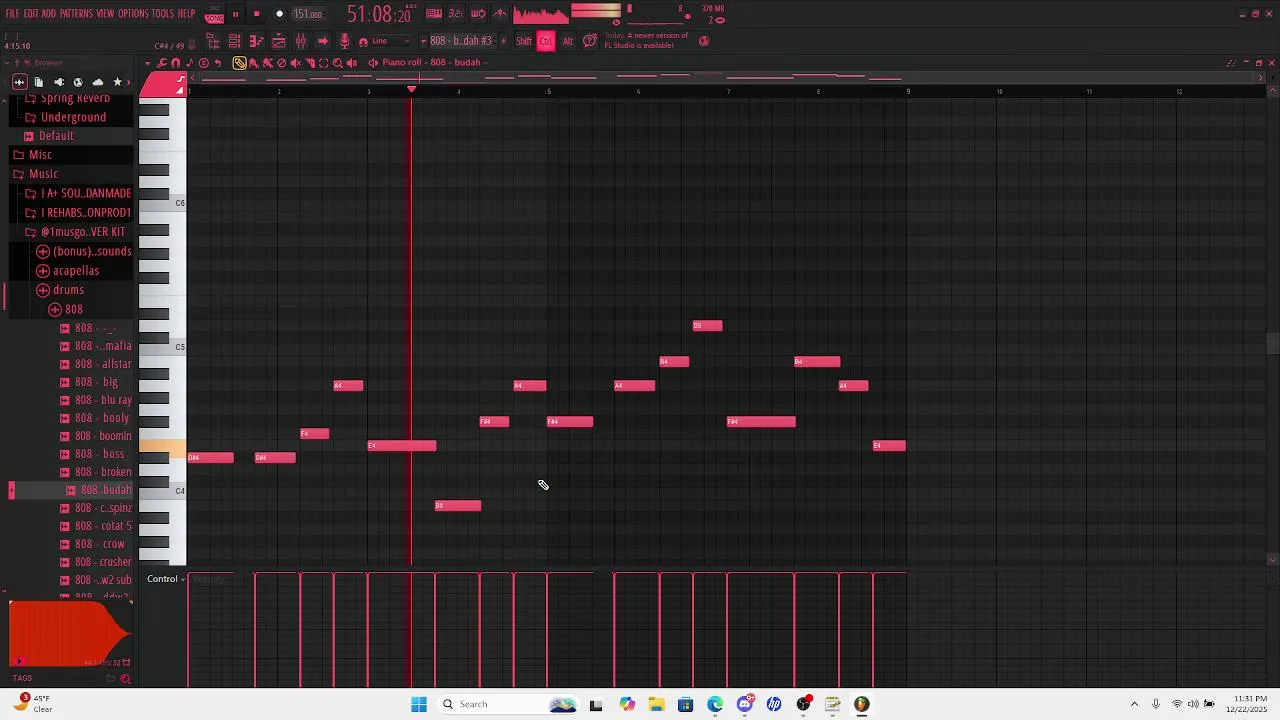Image resolution: width=1280 pixels, height=720 pixels.
Task: Open the FILE menu
Action: 12,14
